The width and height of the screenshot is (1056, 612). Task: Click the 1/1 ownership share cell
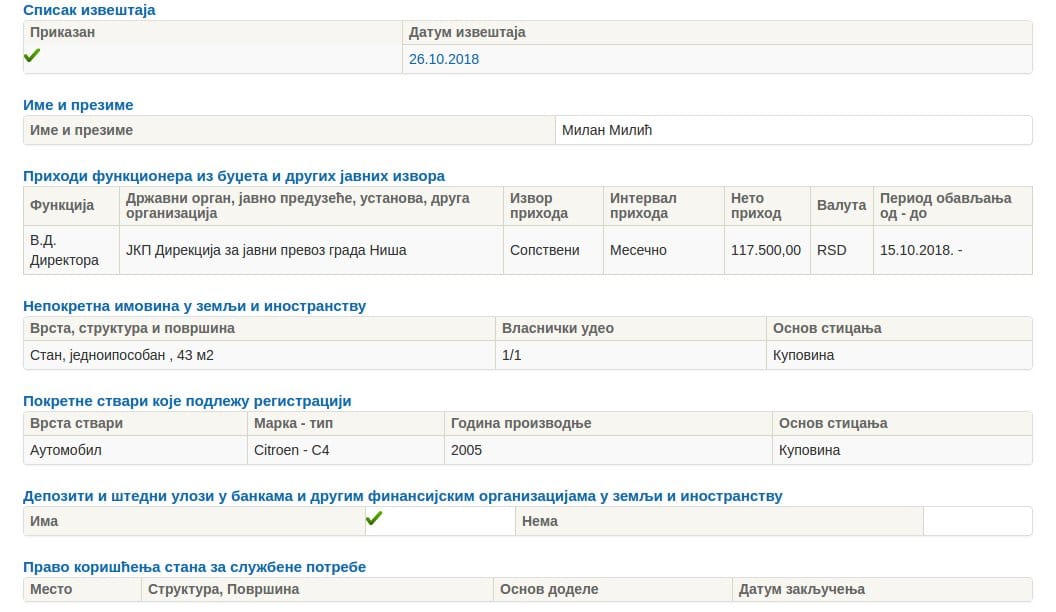511,355
